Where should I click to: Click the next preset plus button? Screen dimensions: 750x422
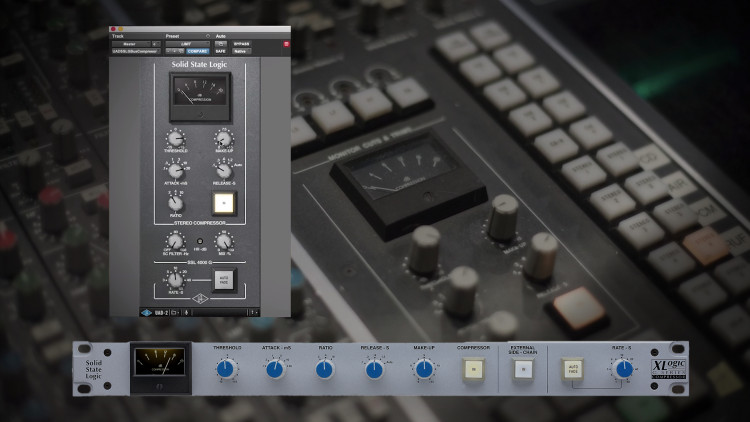175,51
